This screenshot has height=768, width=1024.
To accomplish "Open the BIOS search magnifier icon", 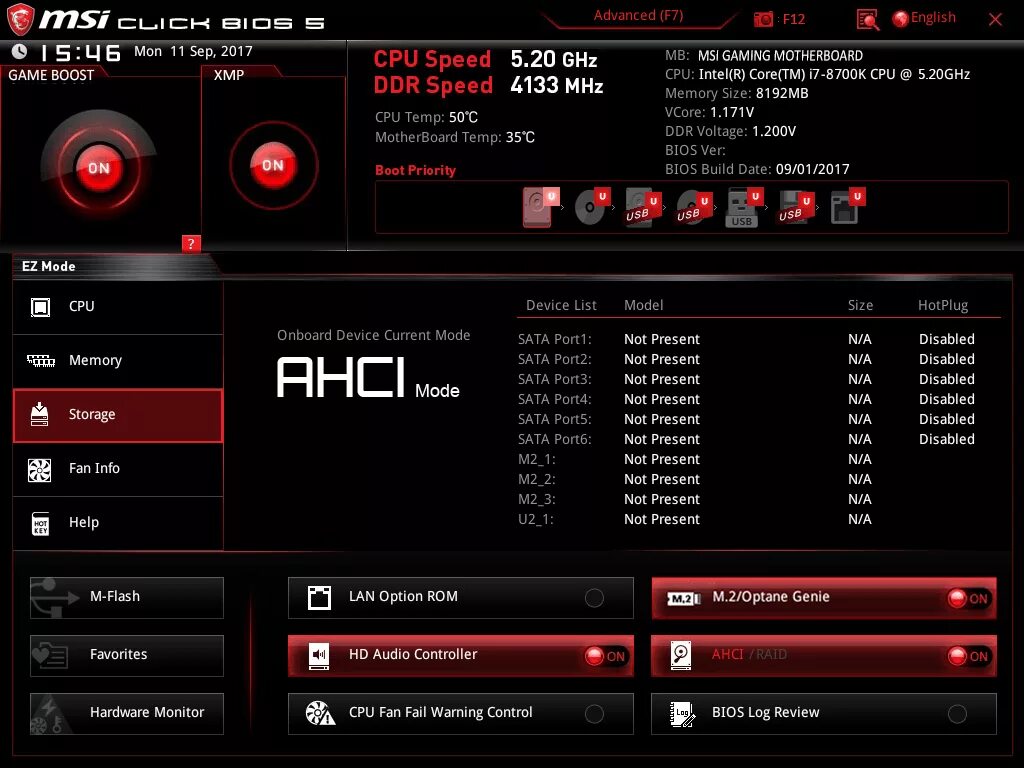I will pos(867,20).
